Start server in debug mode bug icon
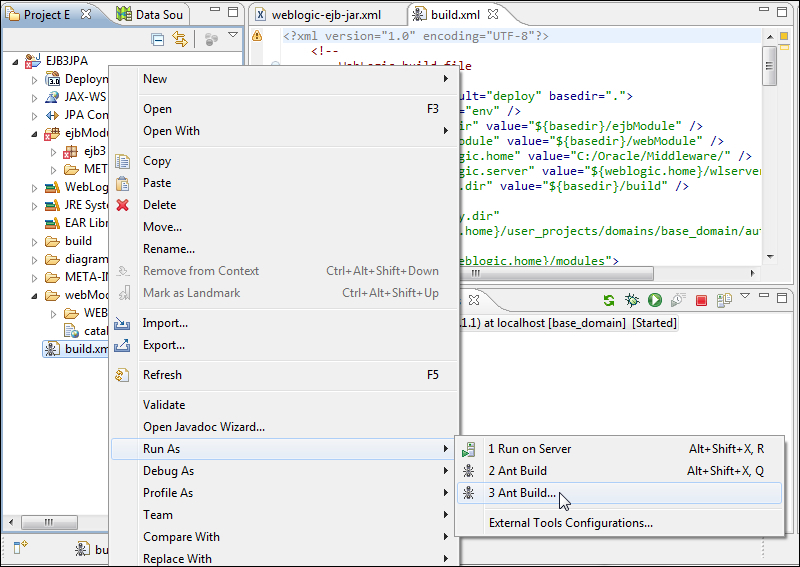The image size is (800, 567). coord(632,300)
